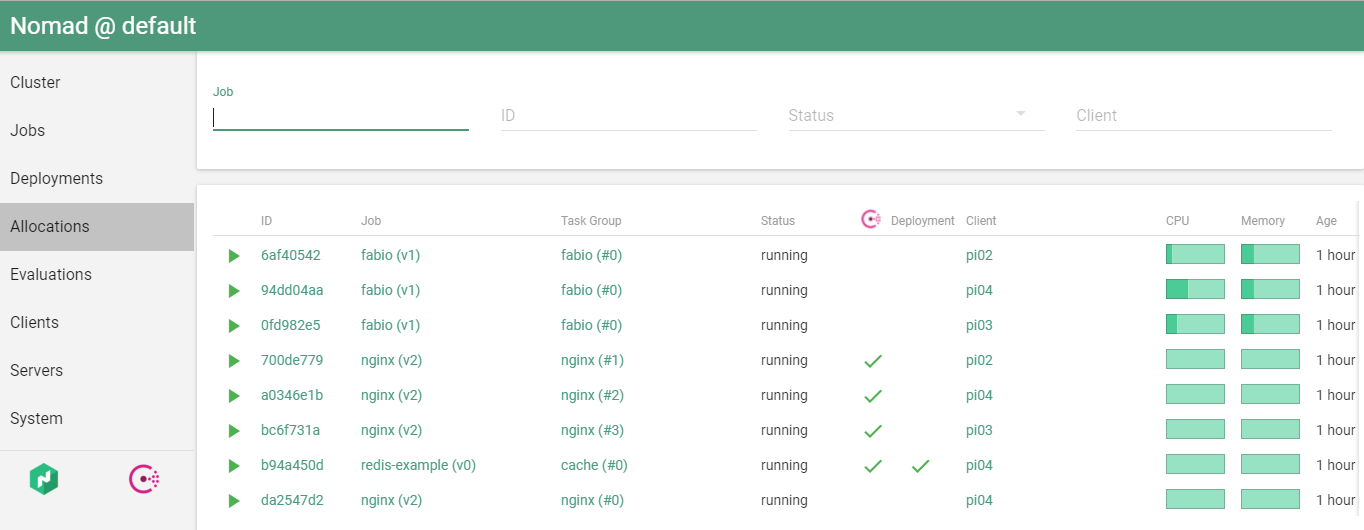Open client pi03 in the 0fd982e5 row
The width and height of the screenshot is (1364, 530).
click(979, 325)
